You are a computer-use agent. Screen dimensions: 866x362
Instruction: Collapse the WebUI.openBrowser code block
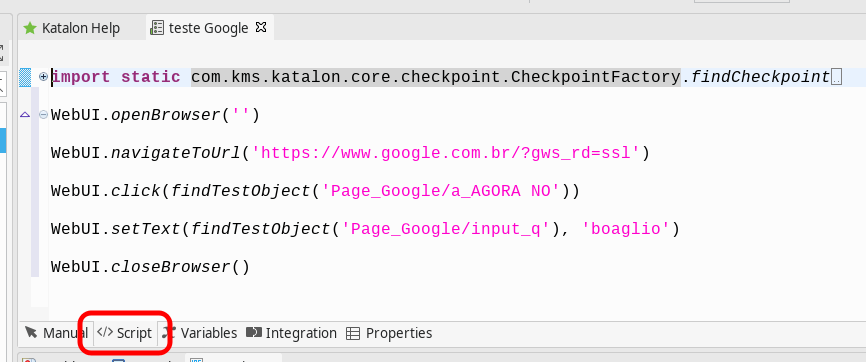coord(43,115)
